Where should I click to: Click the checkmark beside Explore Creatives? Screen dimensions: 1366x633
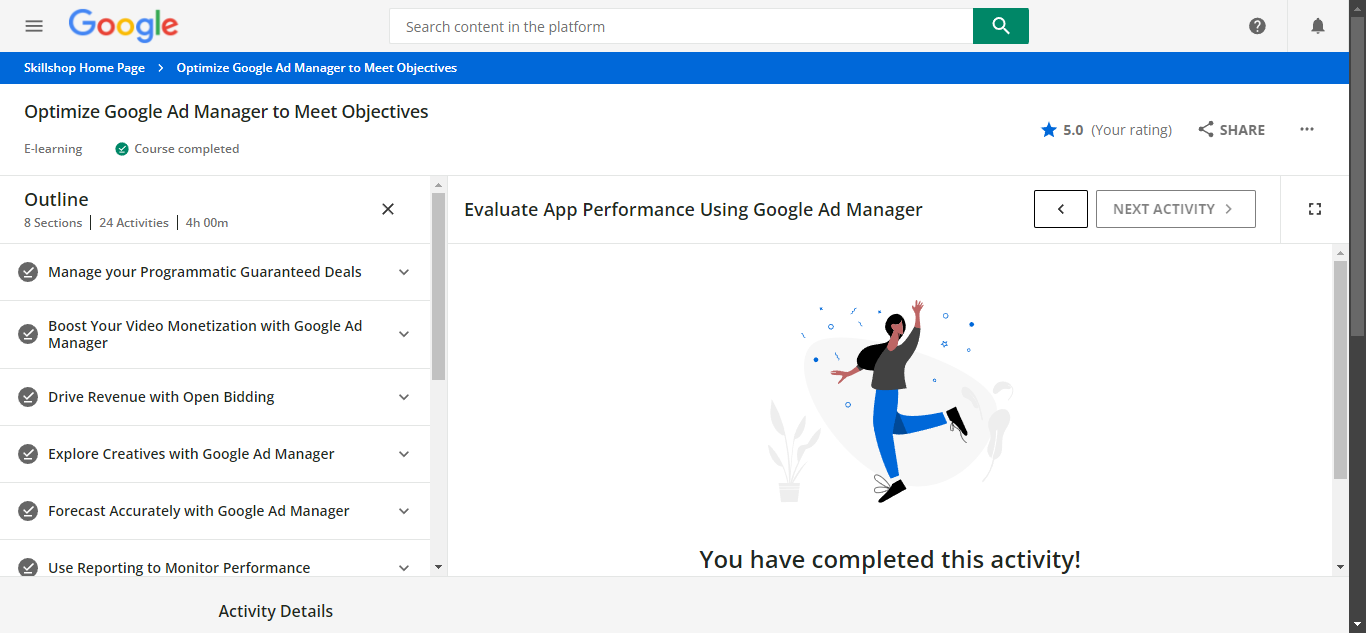(28, 454)
